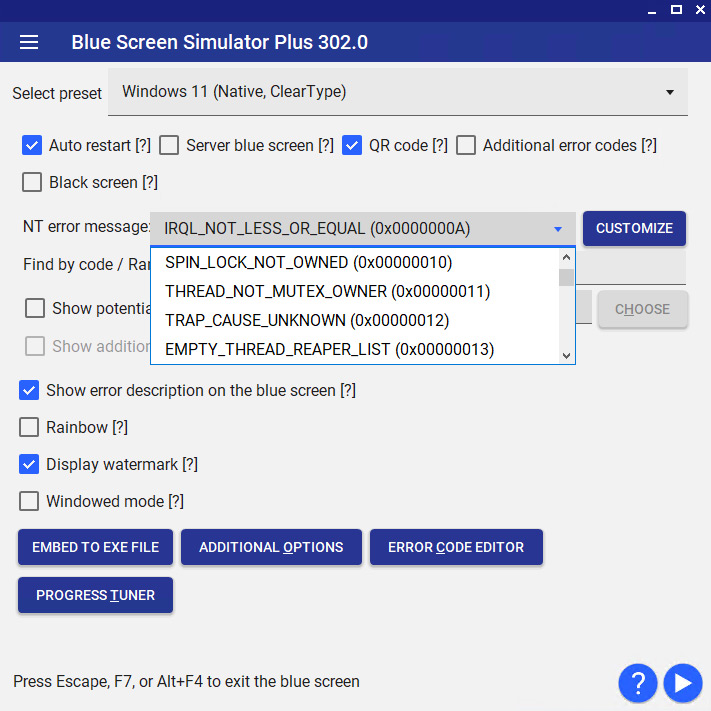The width and height of the screenshot is (711, 711).
Task: Toggle the Display watermark checkbox
Action: click(x=29, y=464)
